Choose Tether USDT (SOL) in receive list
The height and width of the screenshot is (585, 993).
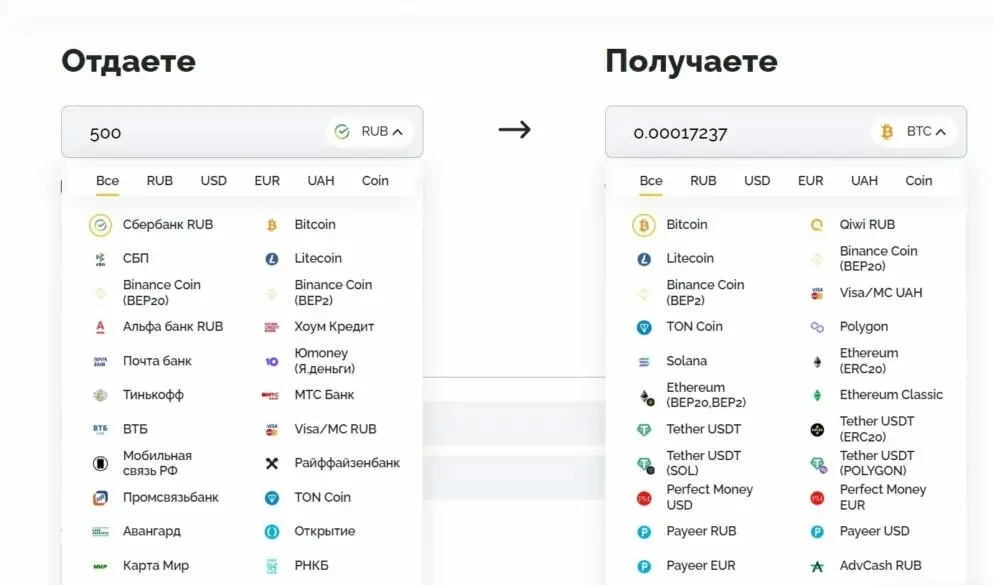coord(703,463)
